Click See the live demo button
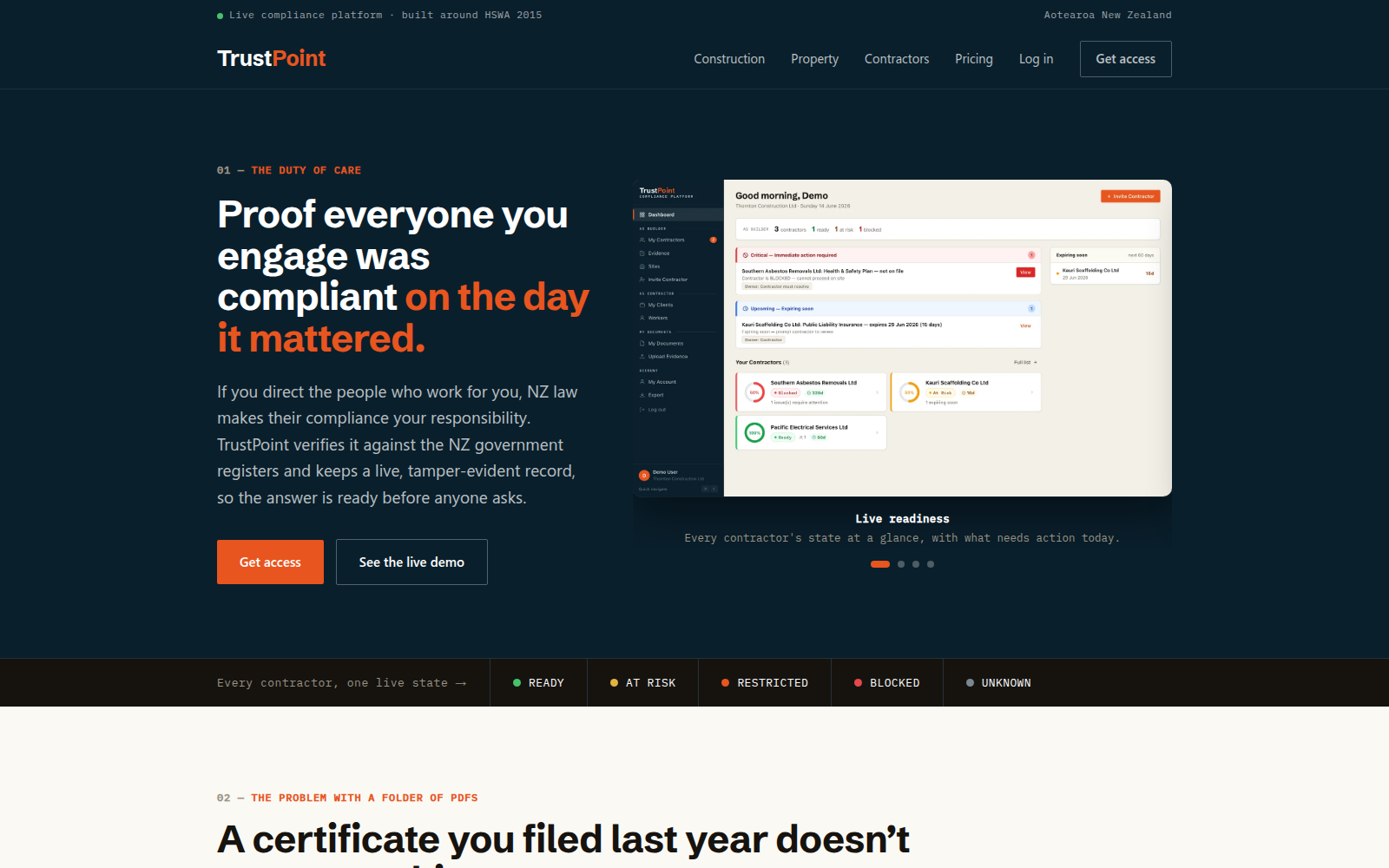Screen dimensions: 1389x868 [411, 562]
